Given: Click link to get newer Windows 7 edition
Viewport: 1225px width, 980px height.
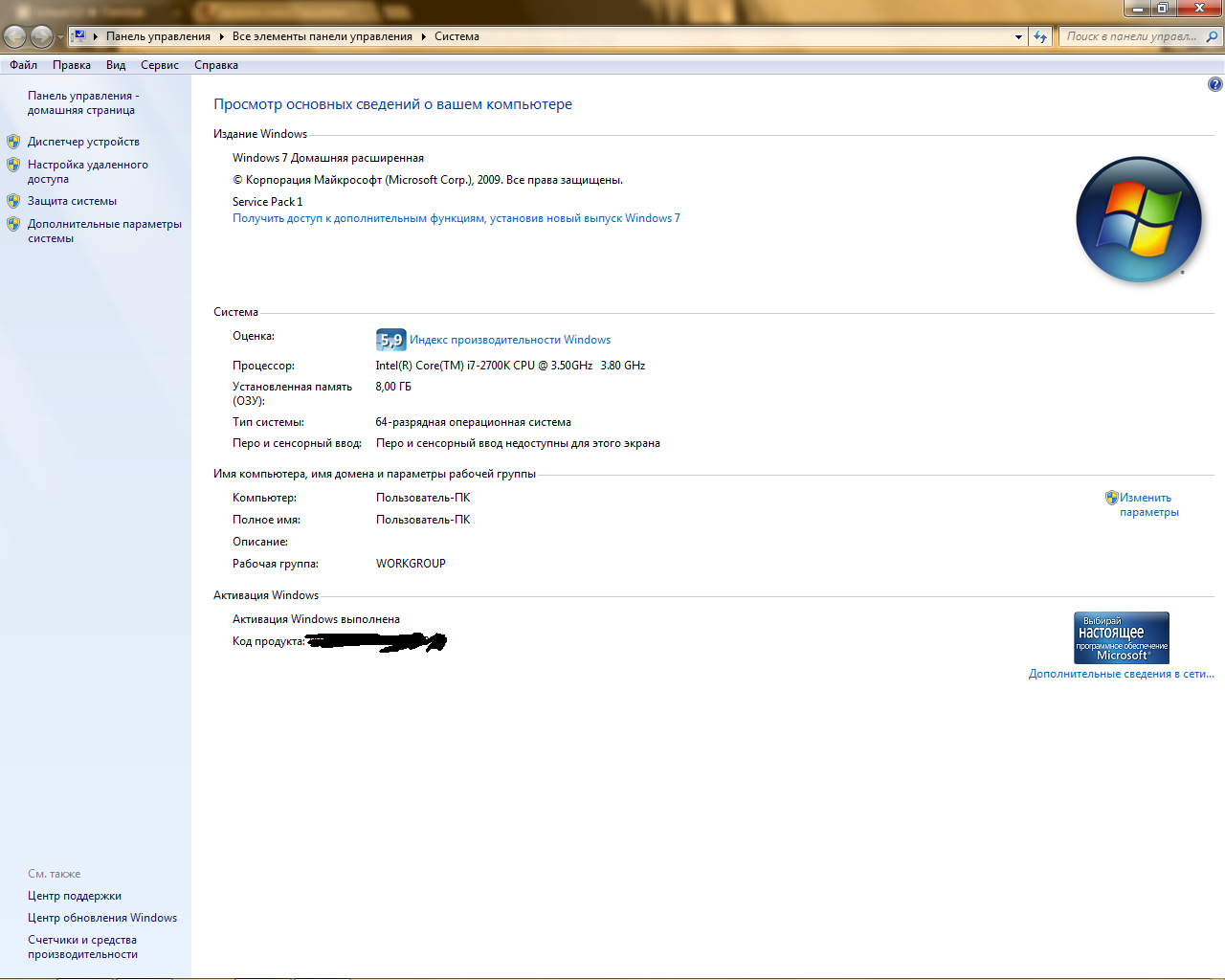Looking at the screenshot, I should click(457, 218).
